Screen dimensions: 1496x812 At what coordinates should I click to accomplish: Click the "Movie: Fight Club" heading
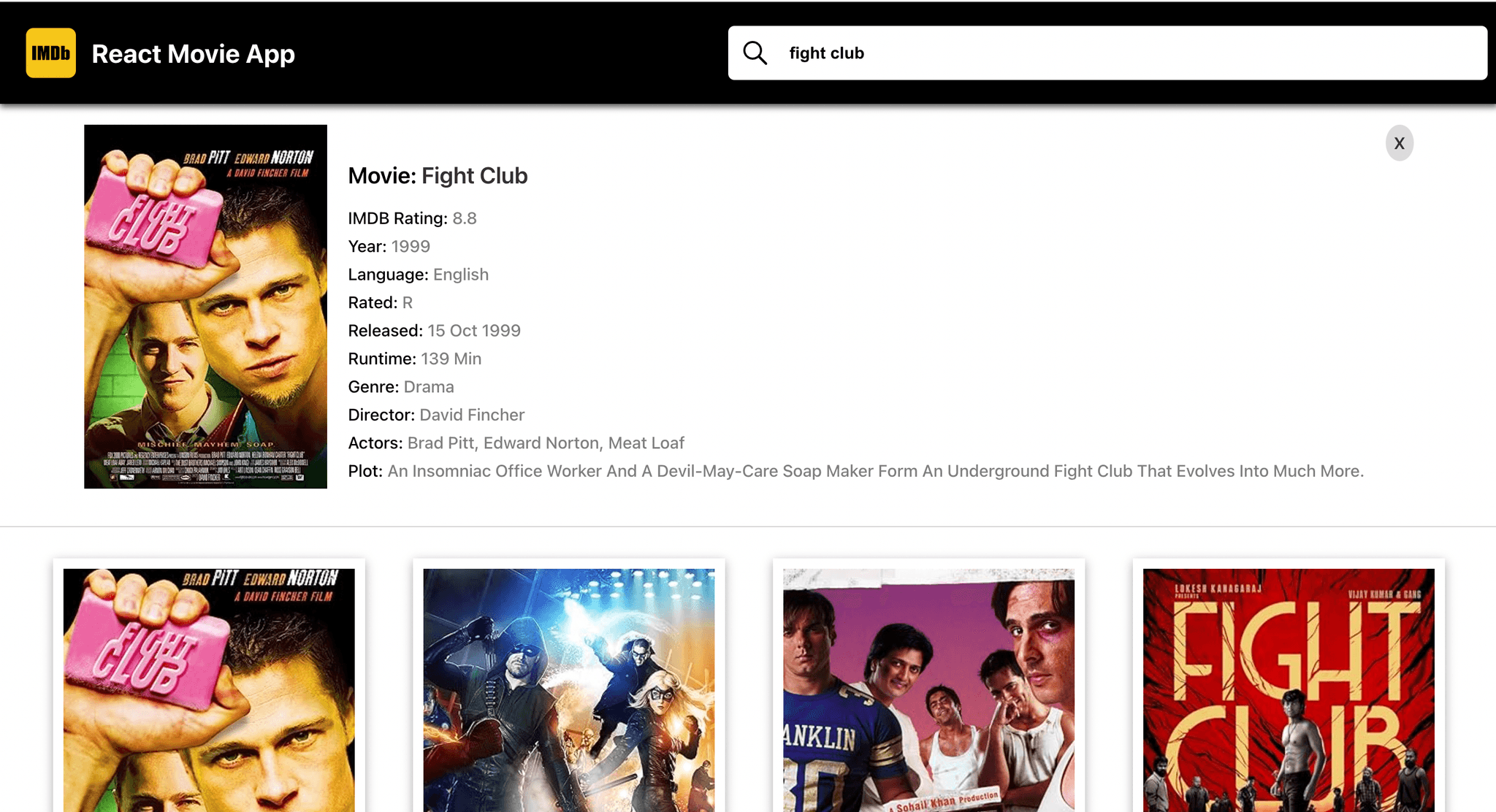438,176
